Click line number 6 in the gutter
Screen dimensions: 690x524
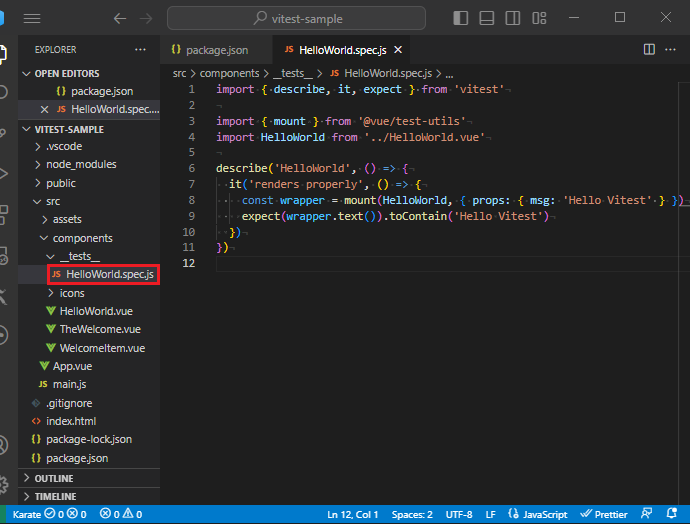[191, 168]
